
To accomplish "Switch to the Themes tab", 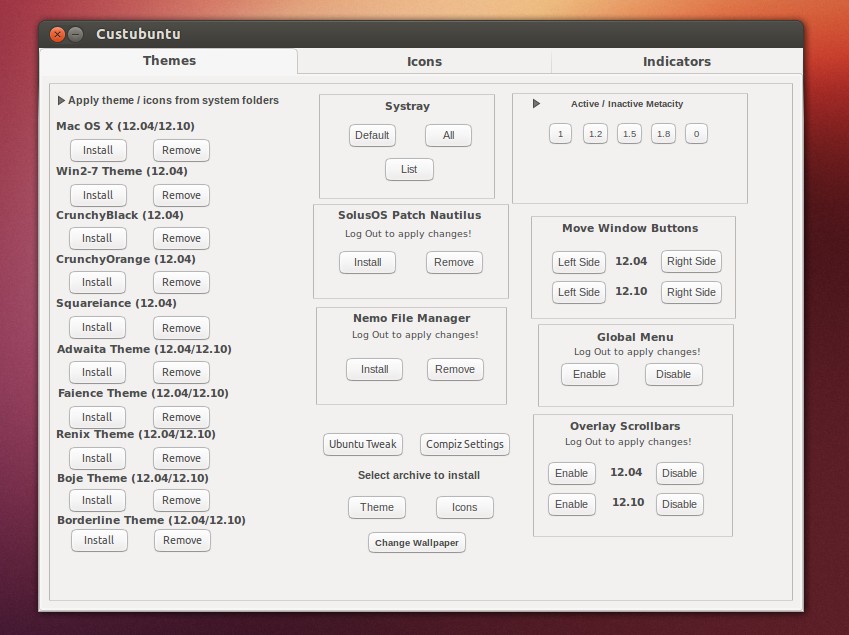I will [x=169, y=61].
